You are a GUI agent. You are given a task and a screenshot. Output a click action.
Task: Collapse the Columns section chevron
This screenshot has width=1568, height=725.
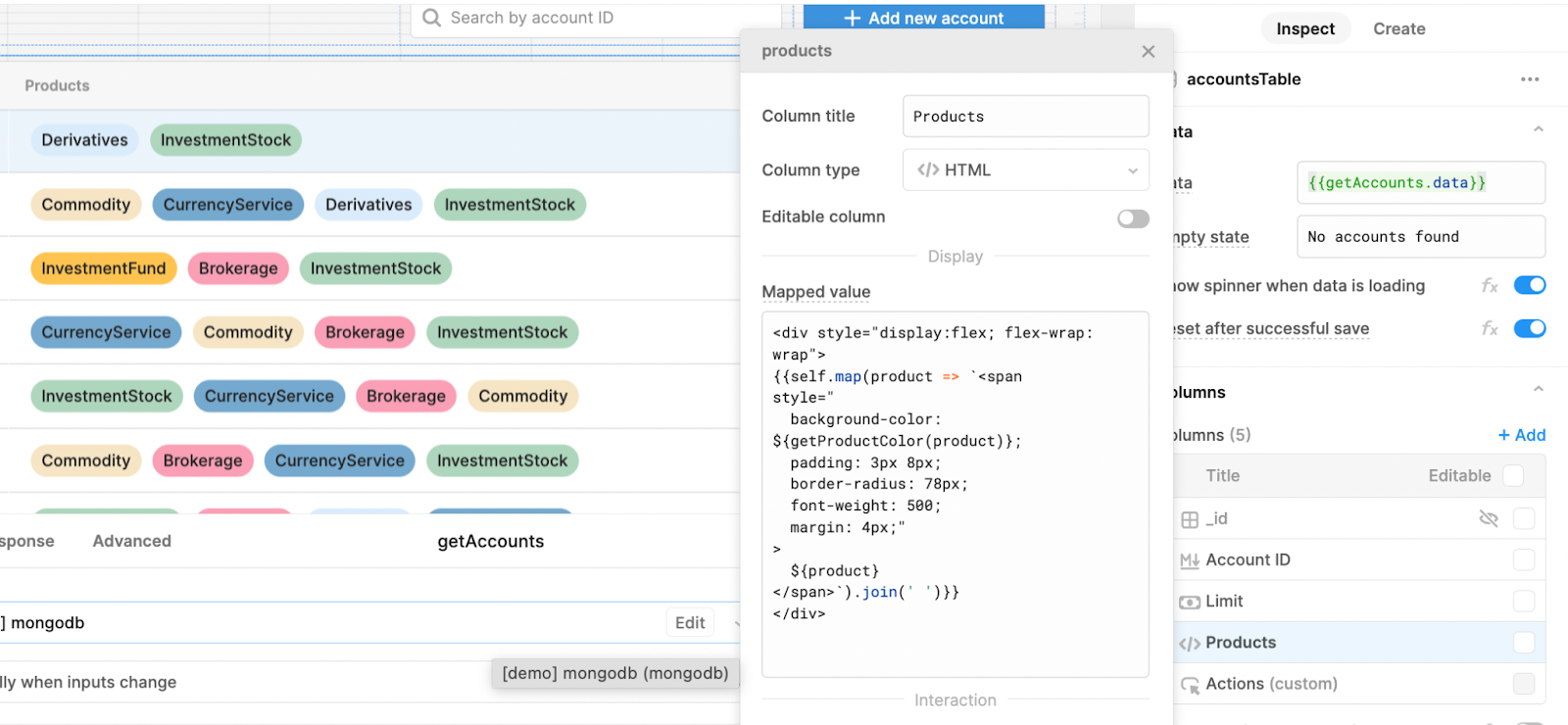[1539, 390]
